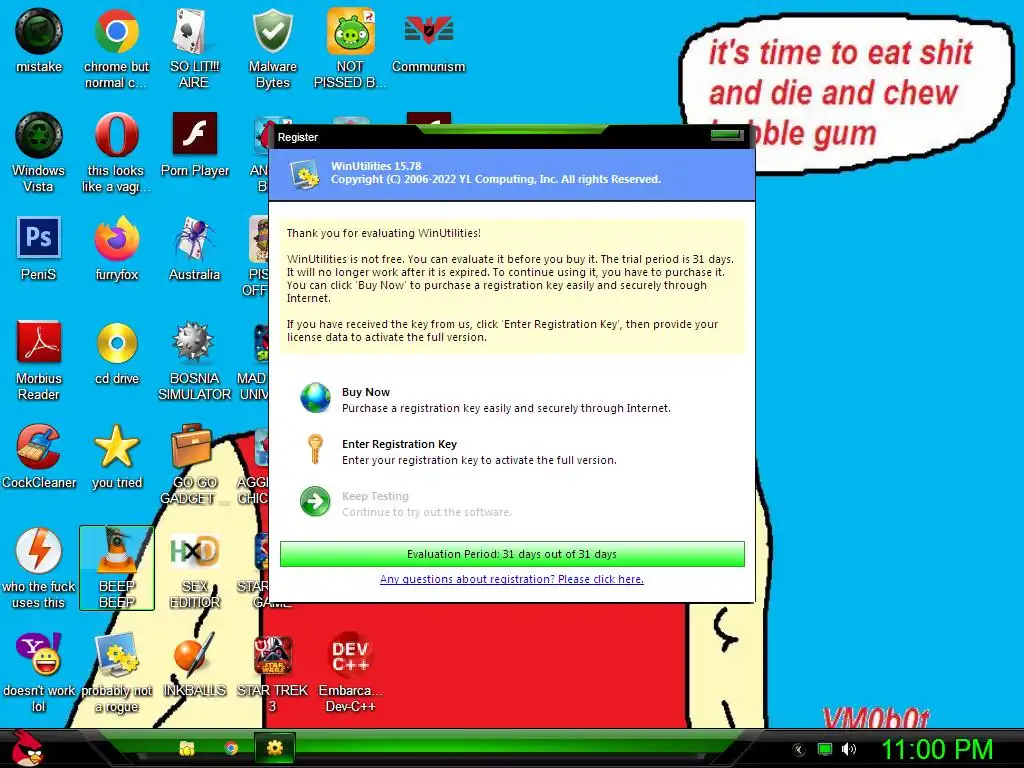Click the green monitor network tray icon
Screen dimensions: 1024x768
pyautogui.click(x=825, y=749)
